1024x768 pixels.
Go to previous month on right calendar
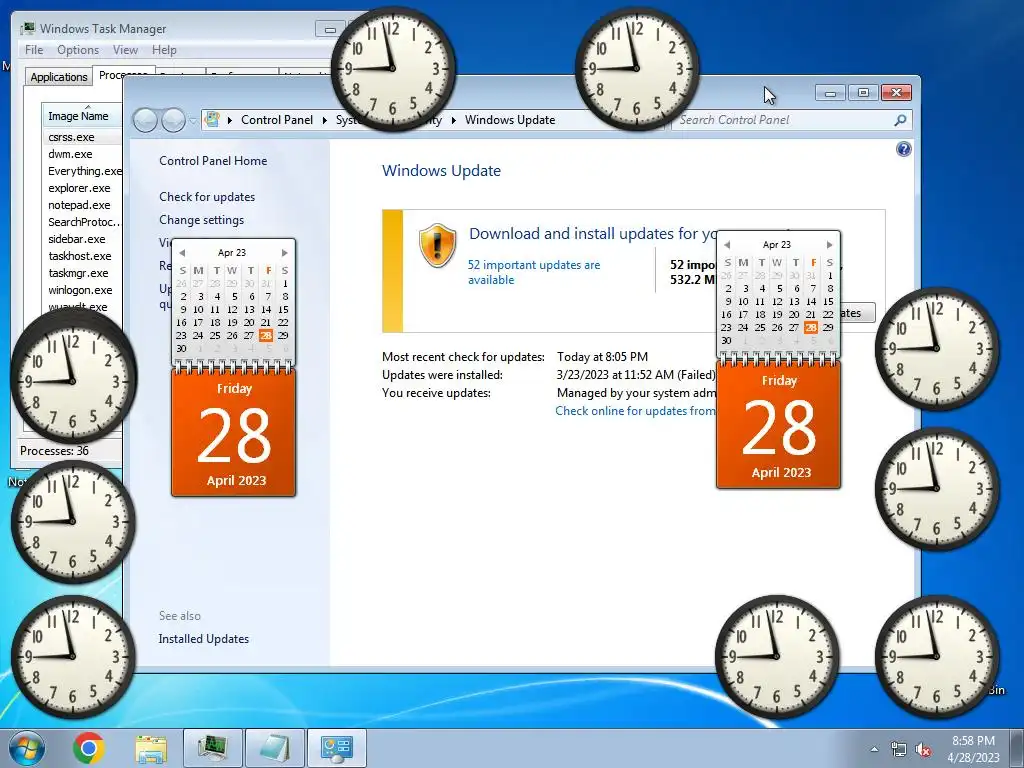pos(727,245)
